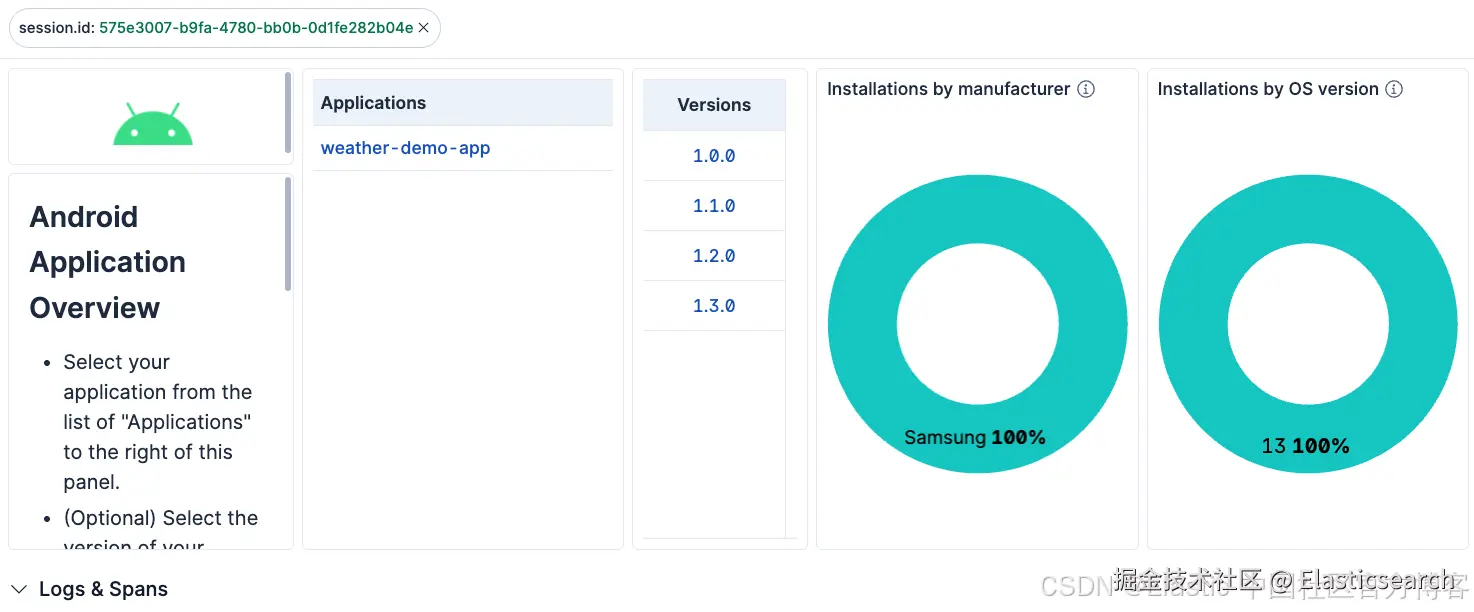Viewport: 1474px width, 612px height.
Task: Click the 'Select your application' instruction text
Action: point(158,422)
